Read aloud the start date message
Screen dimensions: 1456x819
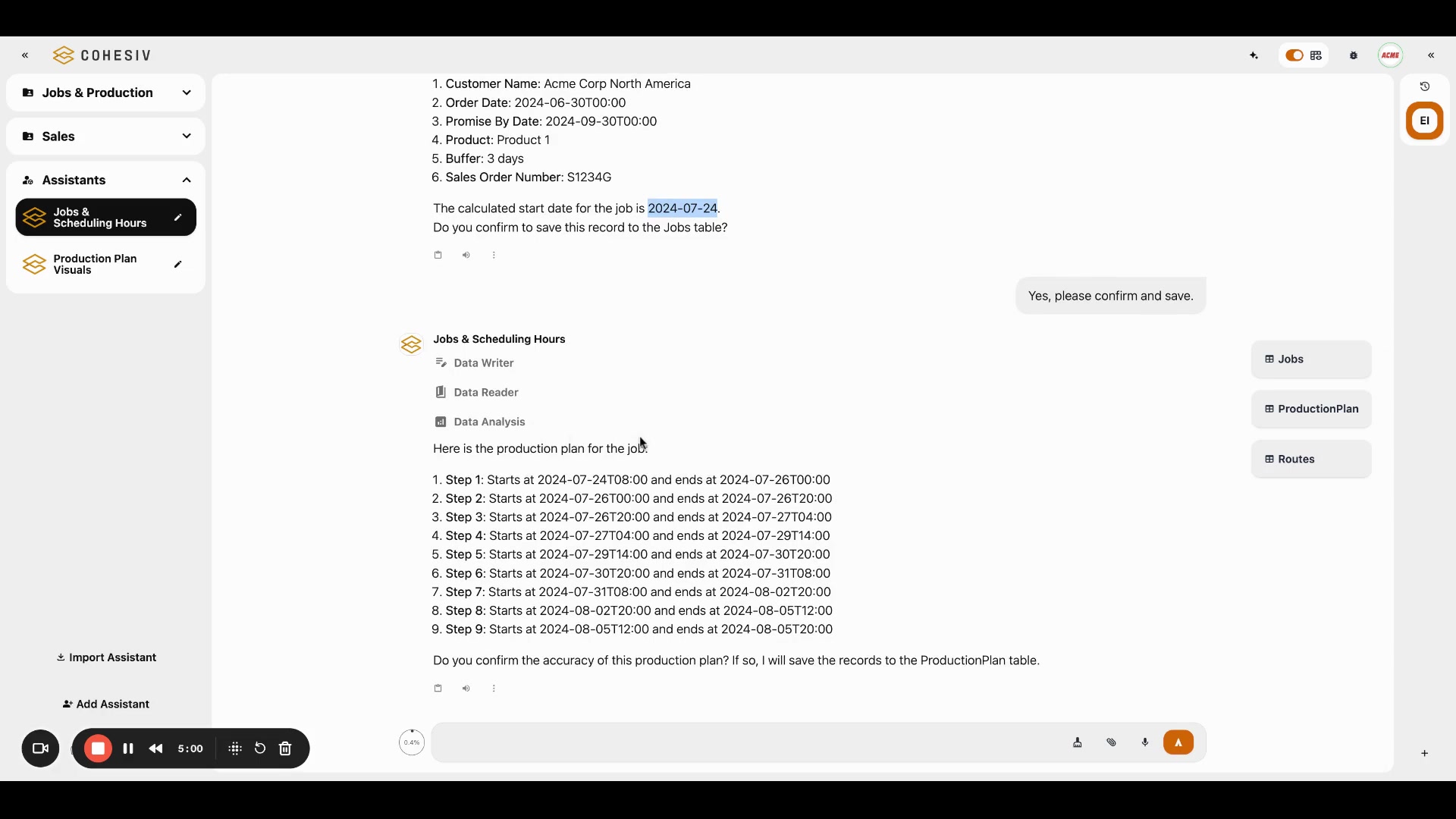pyautogui.click(x=466, y=256)
